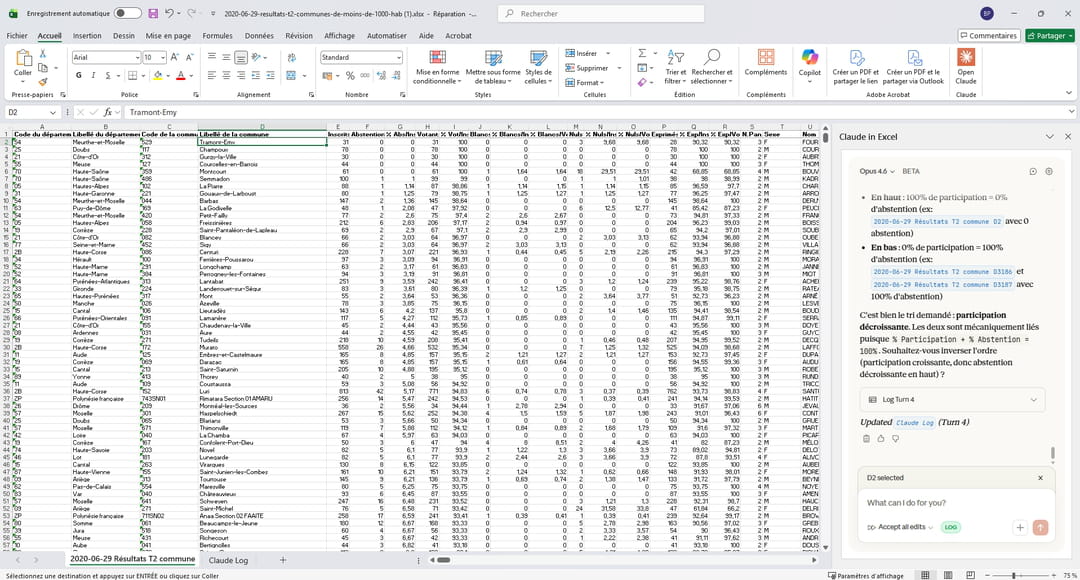Click the Commentaires button
1080x580 pixels.
(988, 35)
